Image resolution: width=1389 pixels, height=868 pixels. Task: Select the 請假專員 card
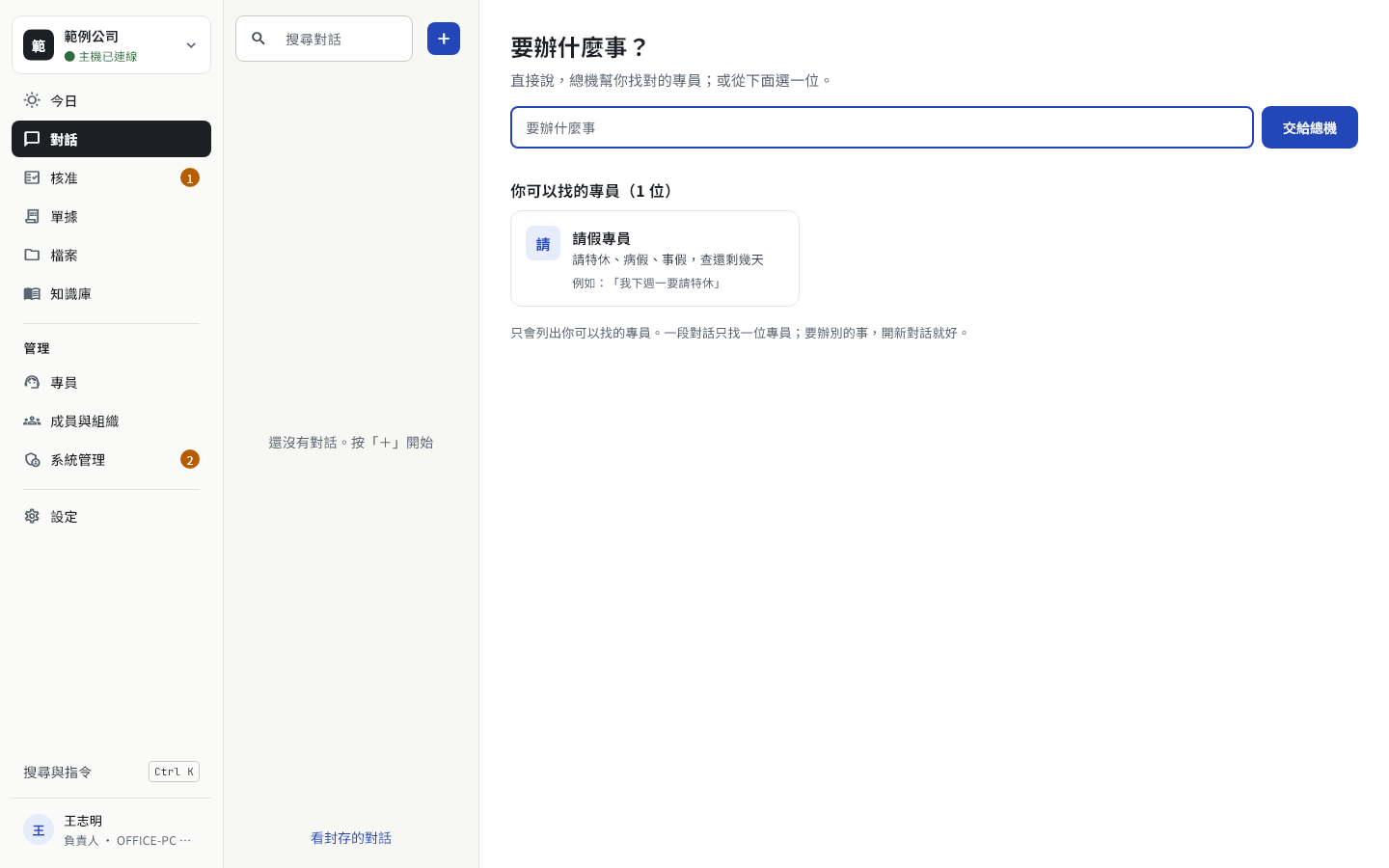click(x=655, y=258)
